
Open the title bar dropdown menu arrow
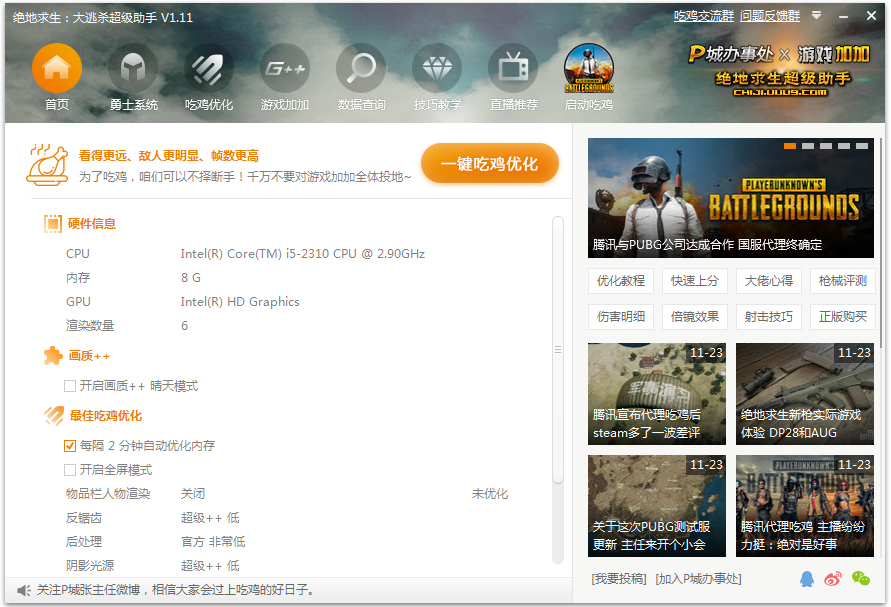pyautogui.click(x=816, y=15)
